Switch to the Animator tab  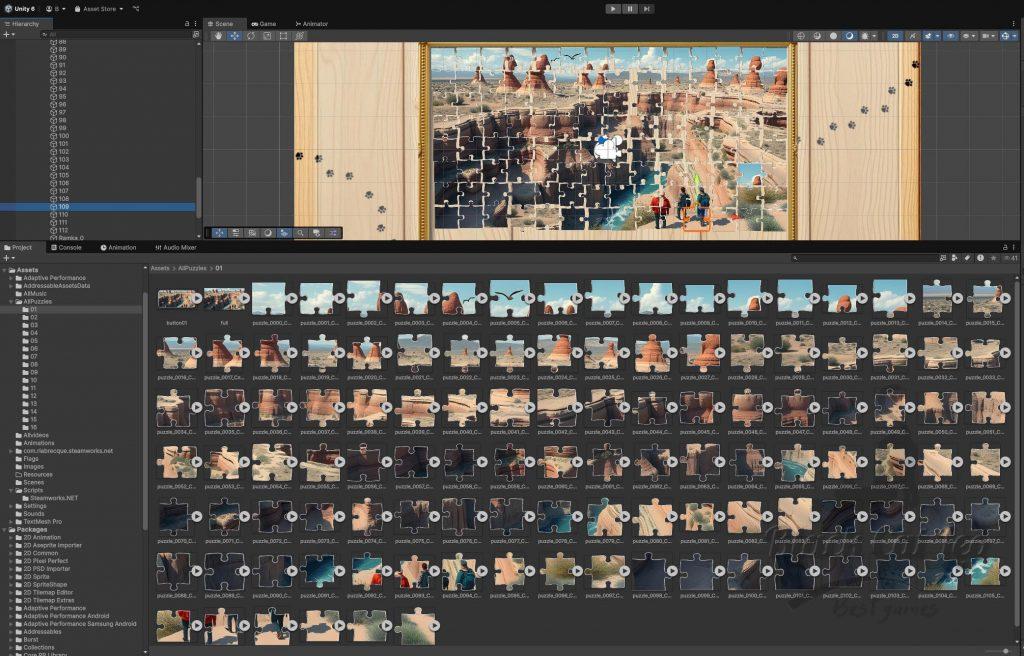point(312,24)
